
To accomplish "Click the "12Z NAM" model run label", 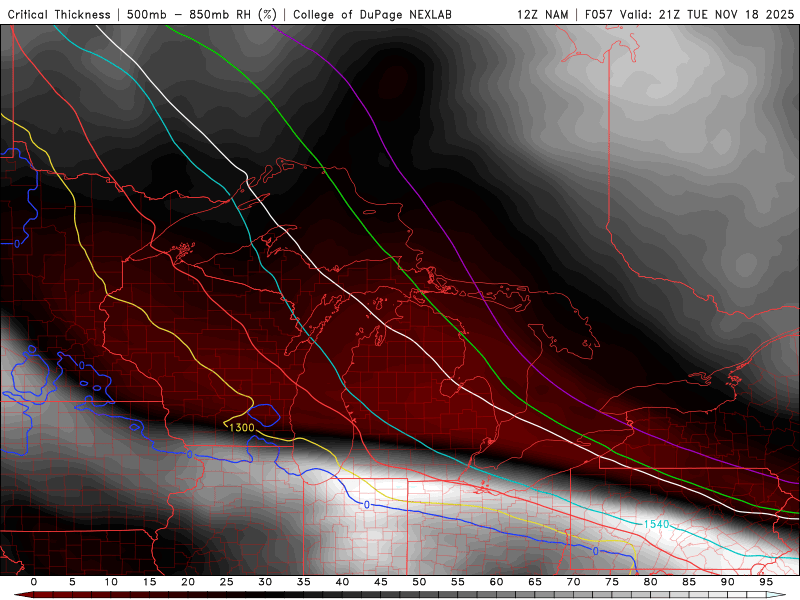I will coord(542,14).
